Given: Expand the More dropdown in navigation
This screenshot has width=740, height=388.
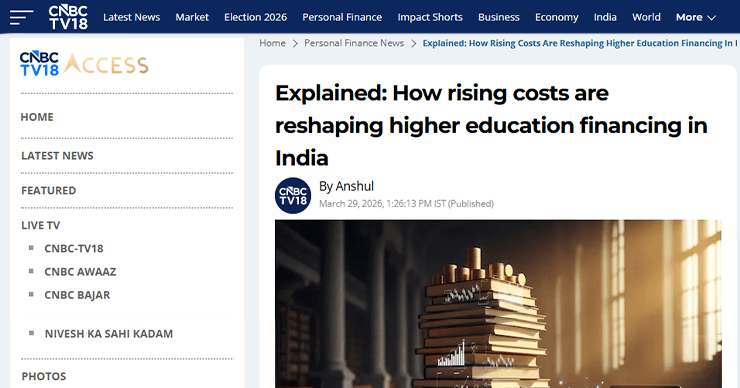Looking at the screenshot, I should [x=696, y=17].
